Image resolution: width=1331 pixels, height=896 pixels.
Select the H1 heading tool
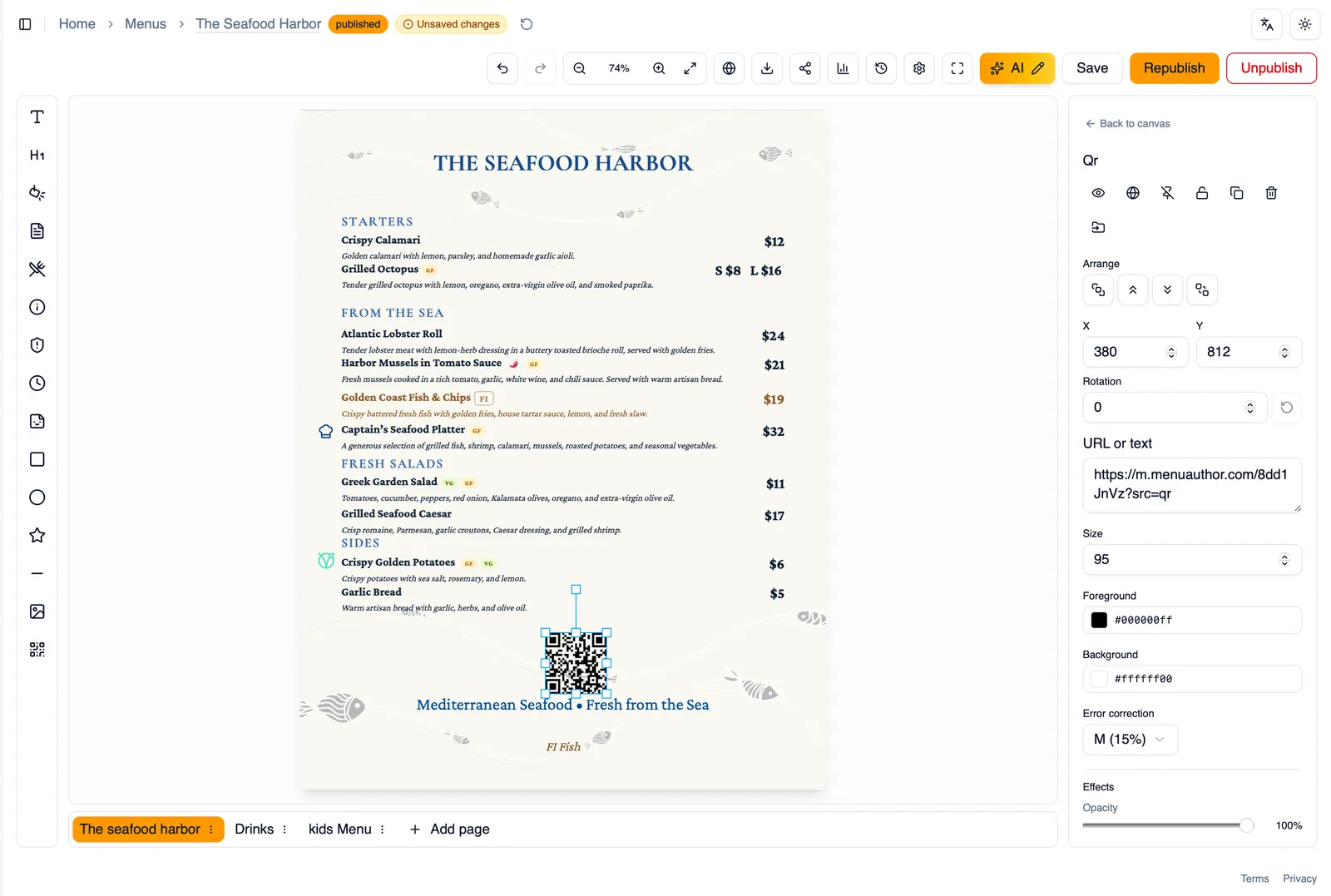[37, 155]
